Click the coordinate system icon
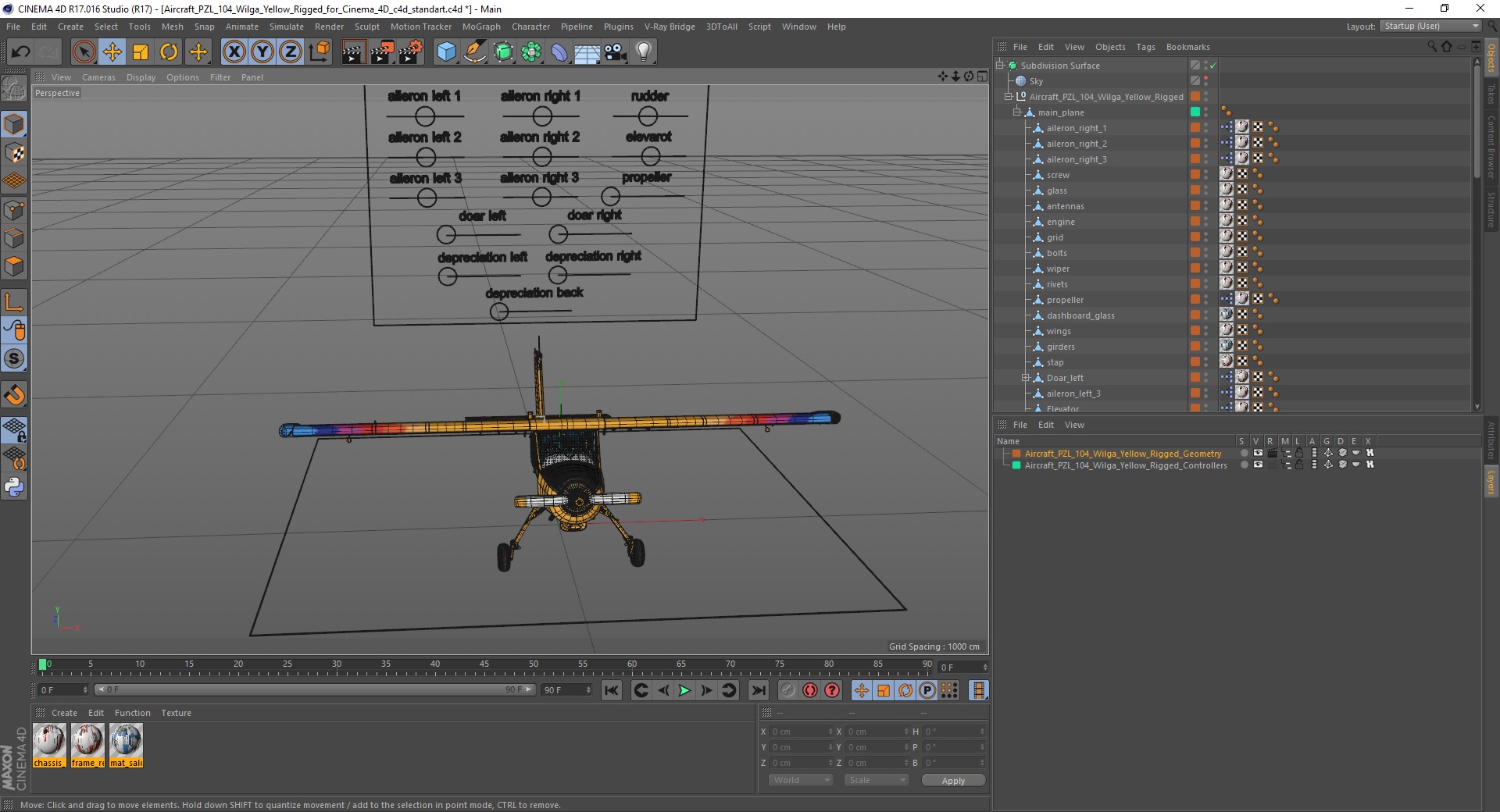The height and width of the screenshot is (812, 1500). click(319, 52)
